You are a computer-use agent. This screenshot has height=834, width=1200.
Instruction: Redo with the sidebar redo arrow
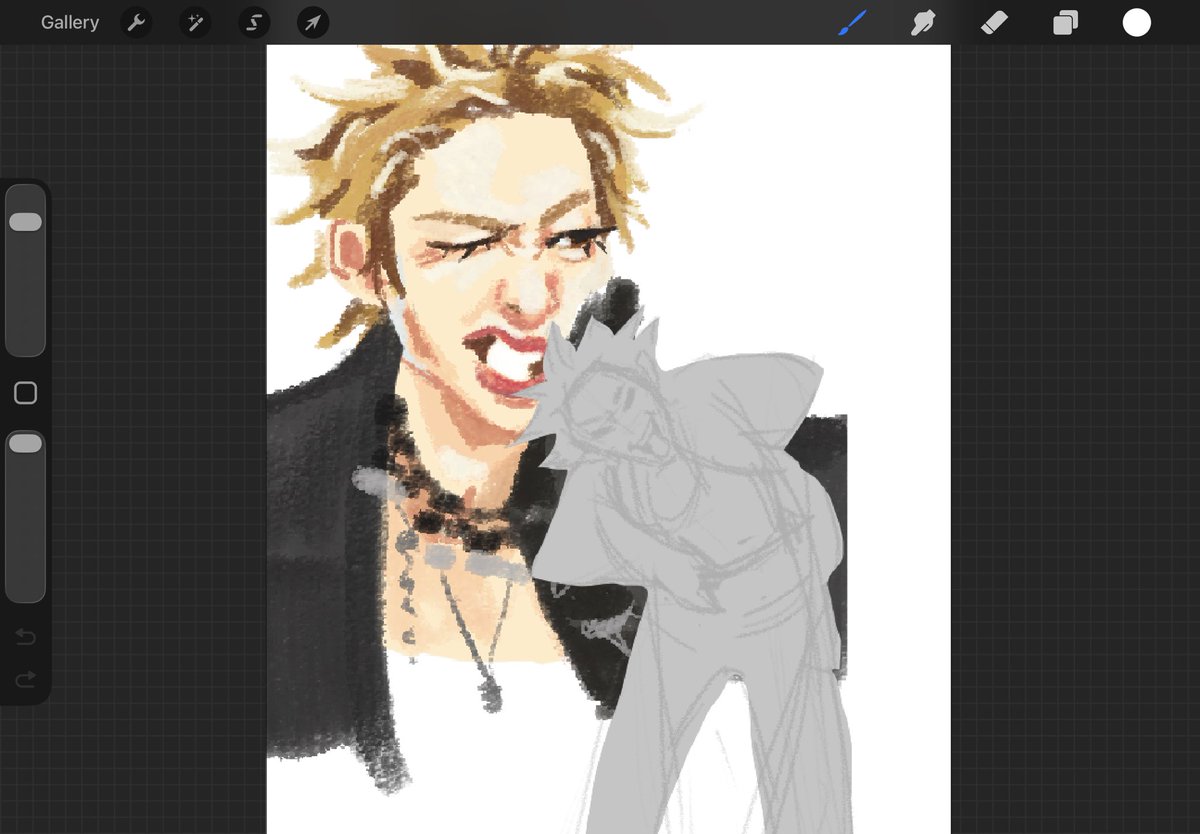coord(26,680)
